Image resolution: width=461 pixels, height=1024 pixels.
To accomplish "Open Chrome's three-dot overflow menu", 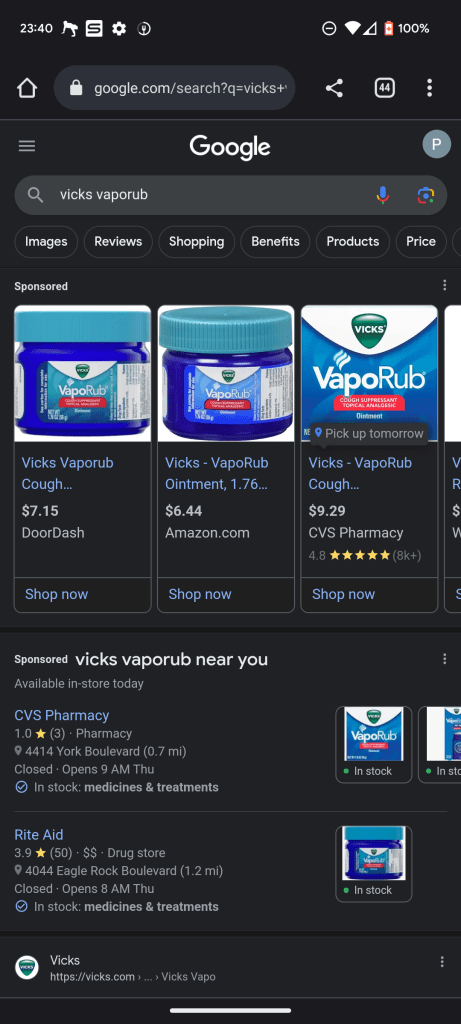I will [x=429, y=88].
